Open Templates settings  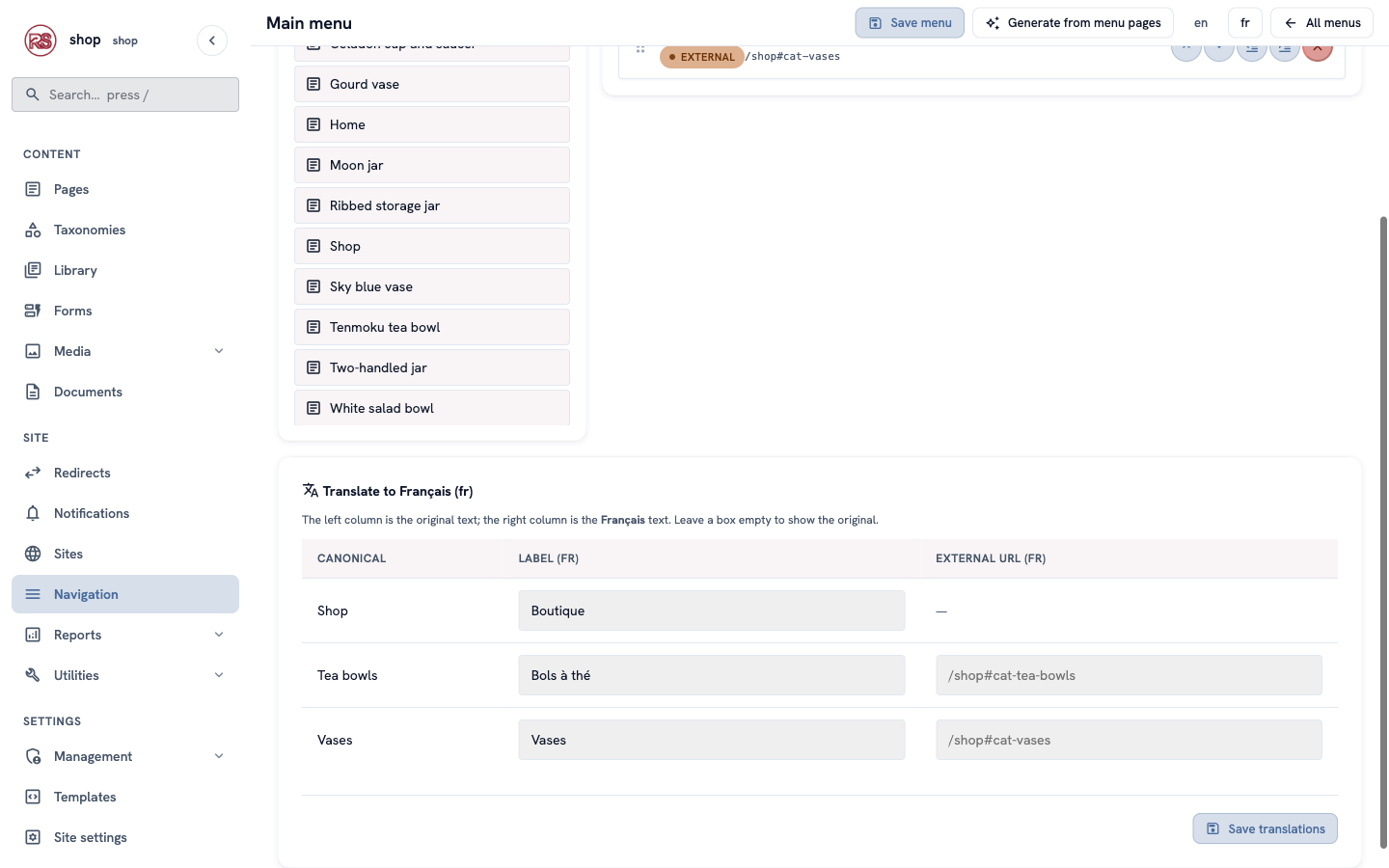[125, 797]
